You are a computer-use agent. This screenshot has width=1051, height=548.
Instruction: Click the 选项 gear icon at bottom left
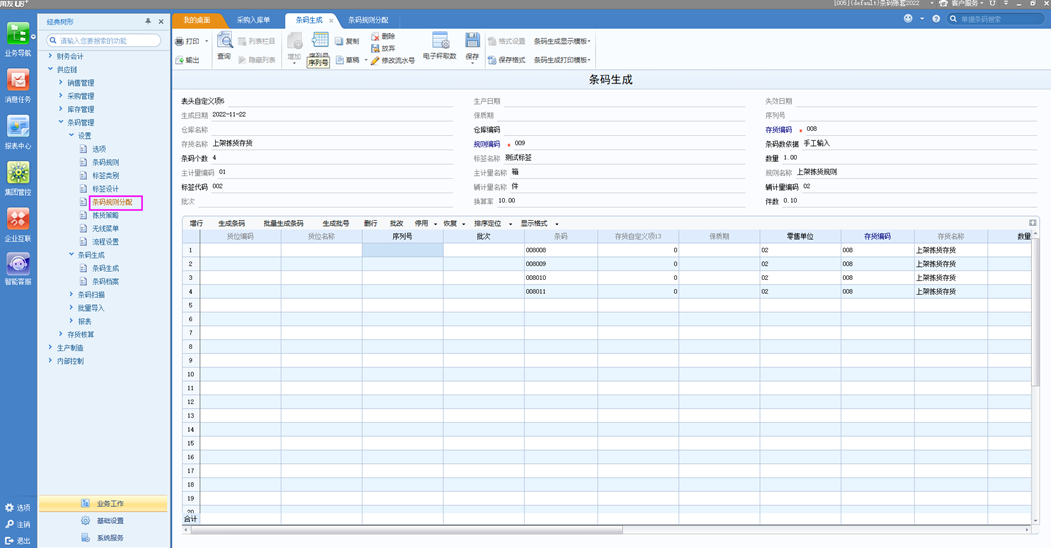9,508
